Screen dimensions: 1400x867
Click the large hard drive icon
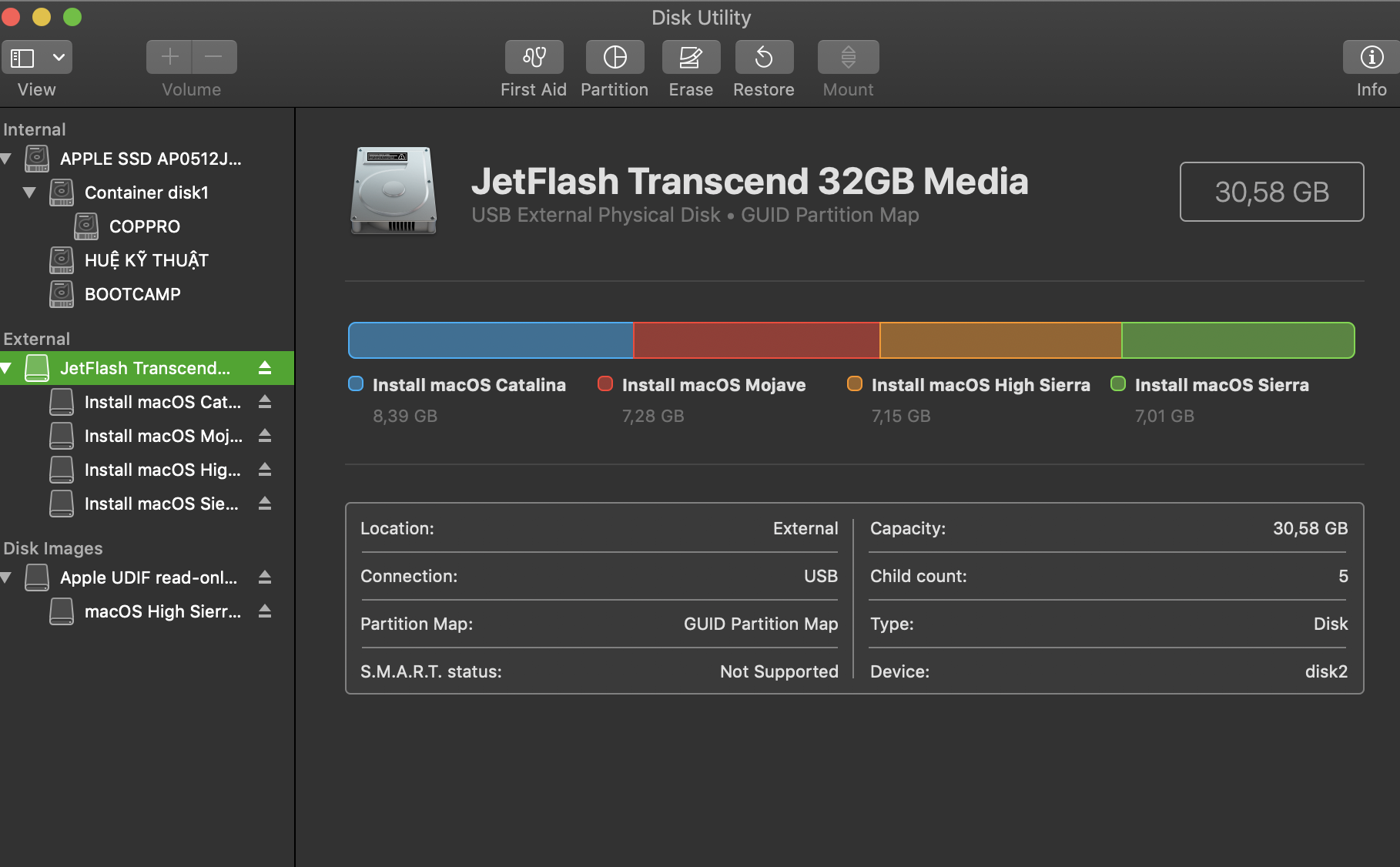(x=394, y=190)
